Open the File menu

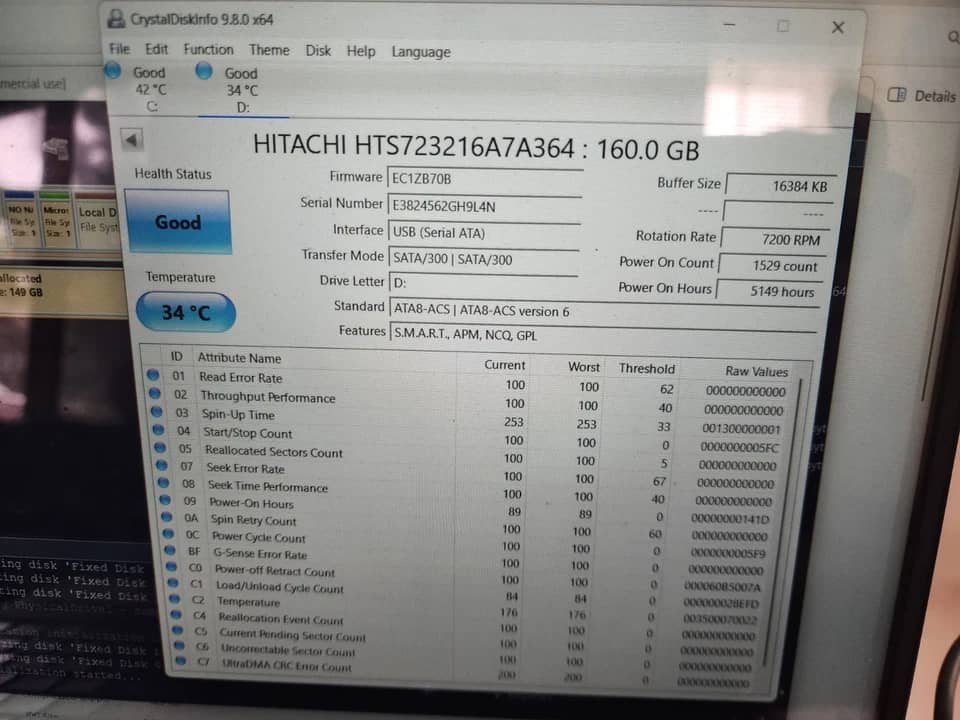[x=119, y=48]
